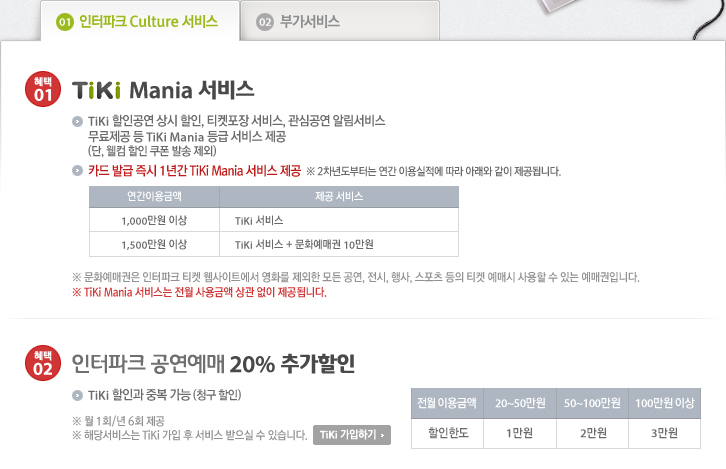Image resolution: width=726 pixels, height=469 pixels.
Task: Select the 연간이용금액 table header
Action: [154, 197]
